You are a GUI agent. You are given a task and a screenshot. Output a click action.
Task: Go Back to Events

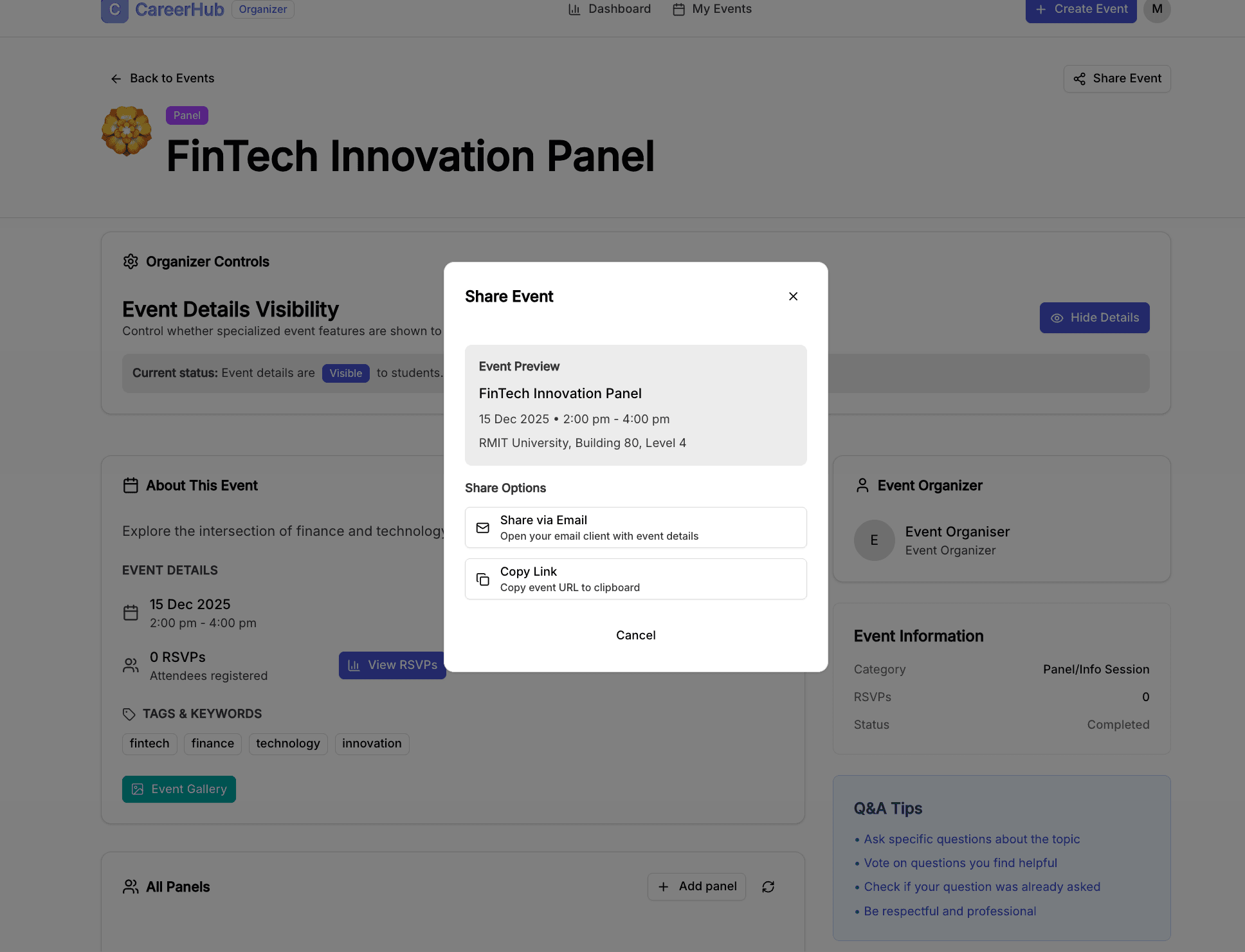(x=163, y=78)
